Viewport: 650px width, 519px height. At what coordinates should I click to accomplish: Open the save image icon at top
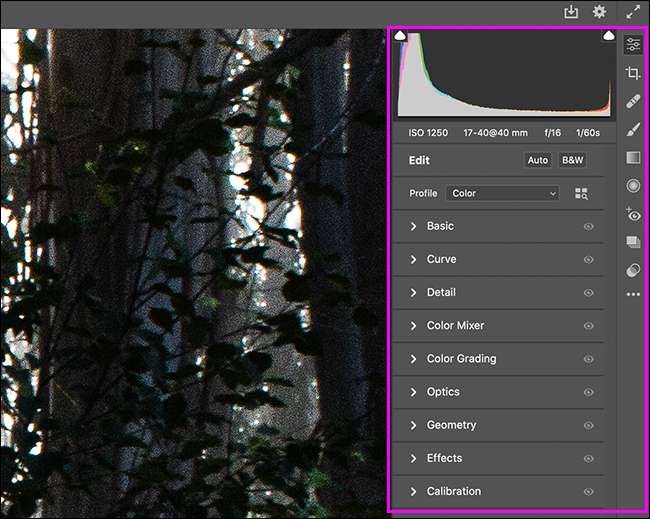pyautogui.click(x=571, y=12)
